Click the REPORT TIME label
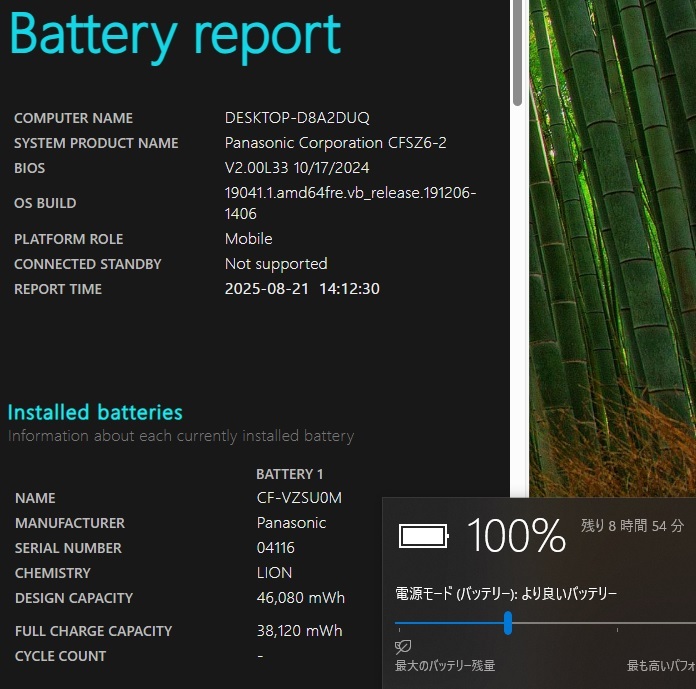696x689 pixels. pos(58,289)
